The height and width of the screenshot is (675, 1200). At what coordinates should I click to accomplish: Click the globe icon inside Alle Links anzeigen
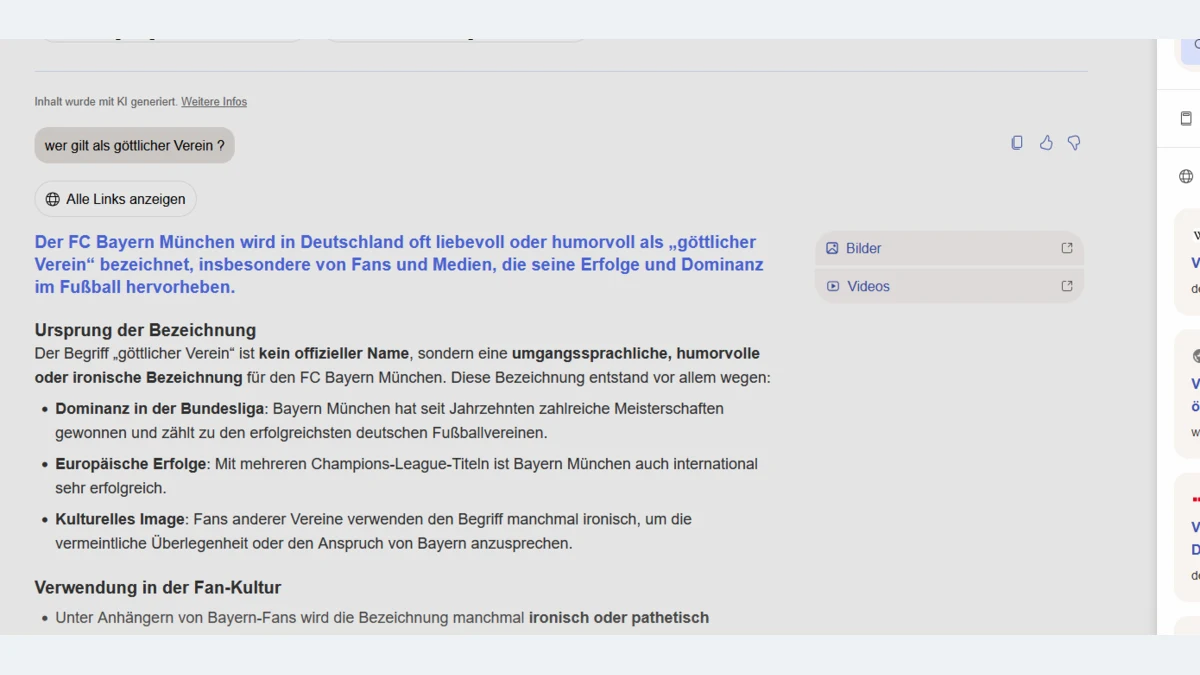53,199
